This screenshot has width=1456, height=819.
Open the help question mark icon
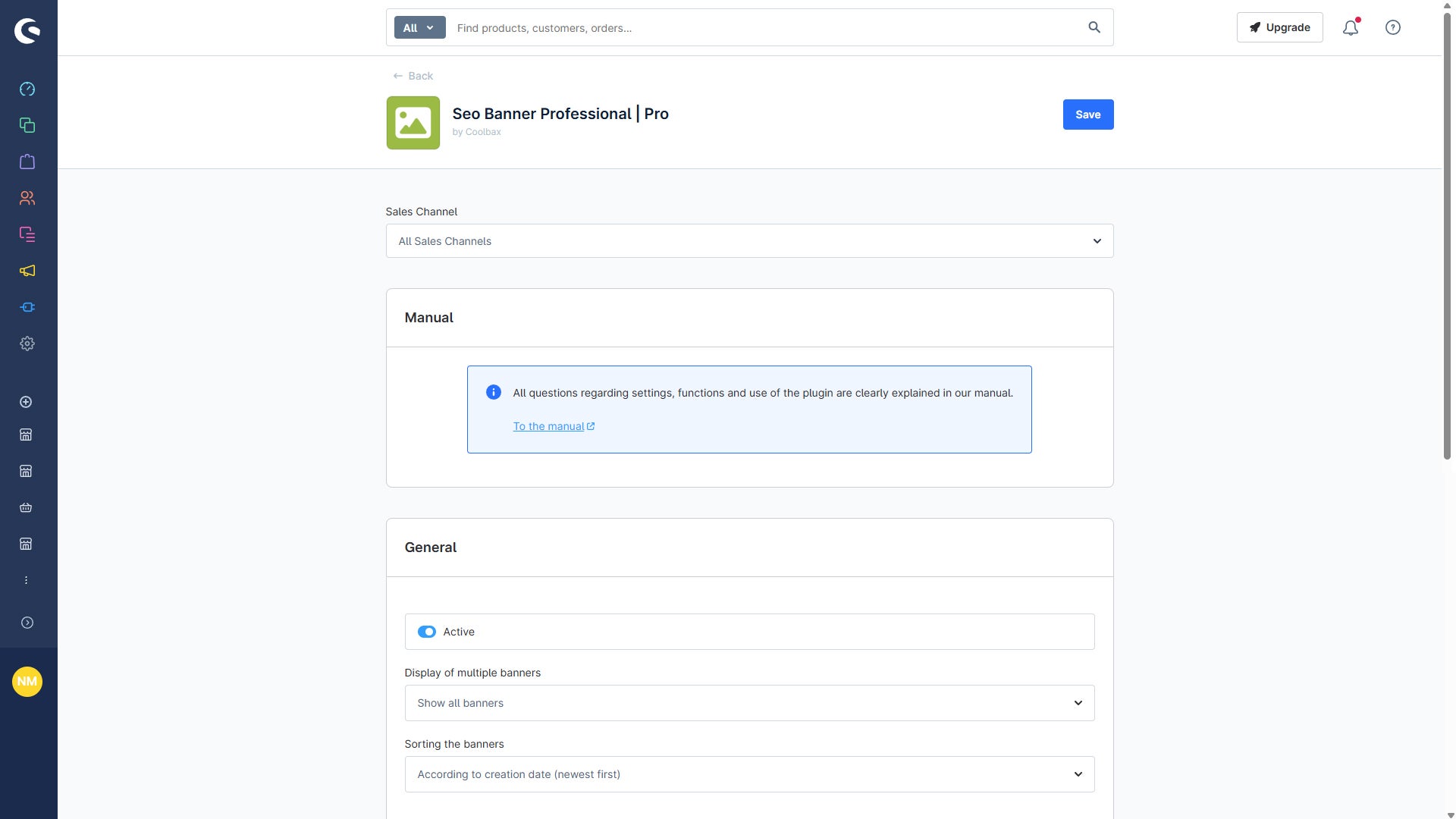(1393, 27)
